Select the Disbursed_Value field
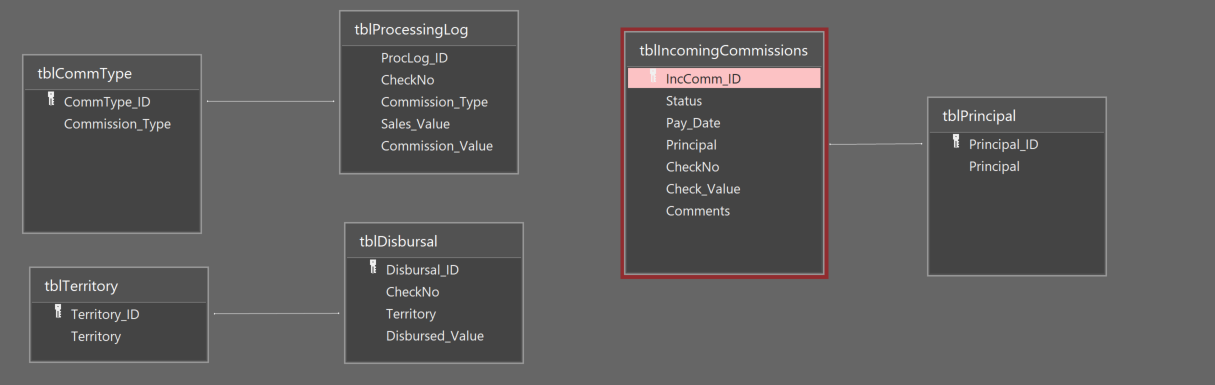 [434, 336]
